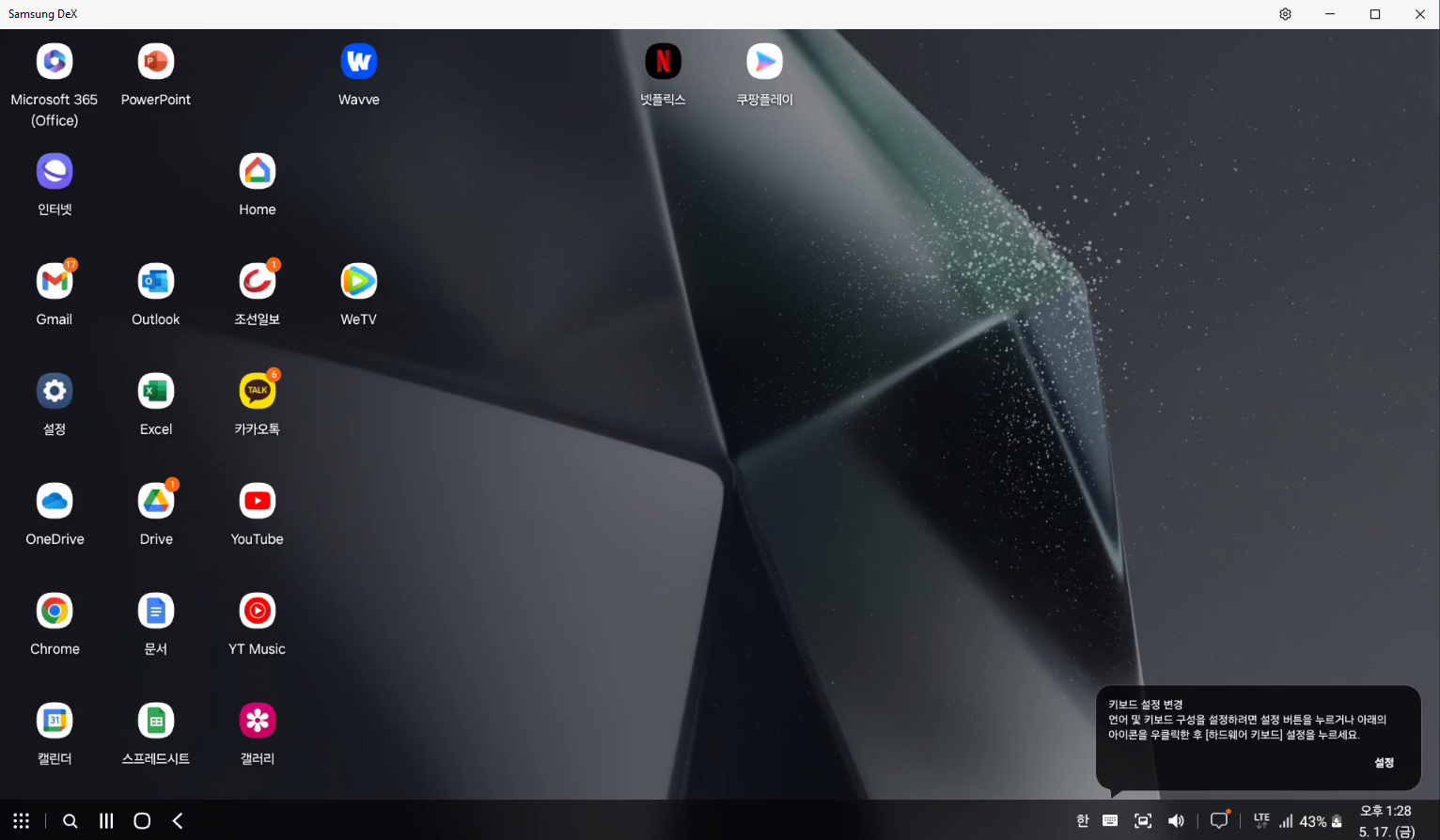Maximize the Samsung DeX window
The image size is (1440, 840).
1375,14
